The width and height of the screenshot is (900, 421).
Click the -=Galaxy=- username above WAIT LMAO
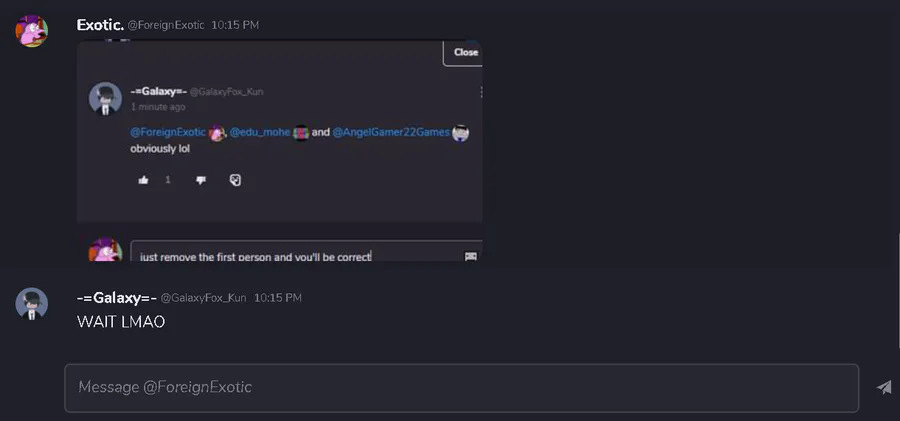tap(117, 298)
